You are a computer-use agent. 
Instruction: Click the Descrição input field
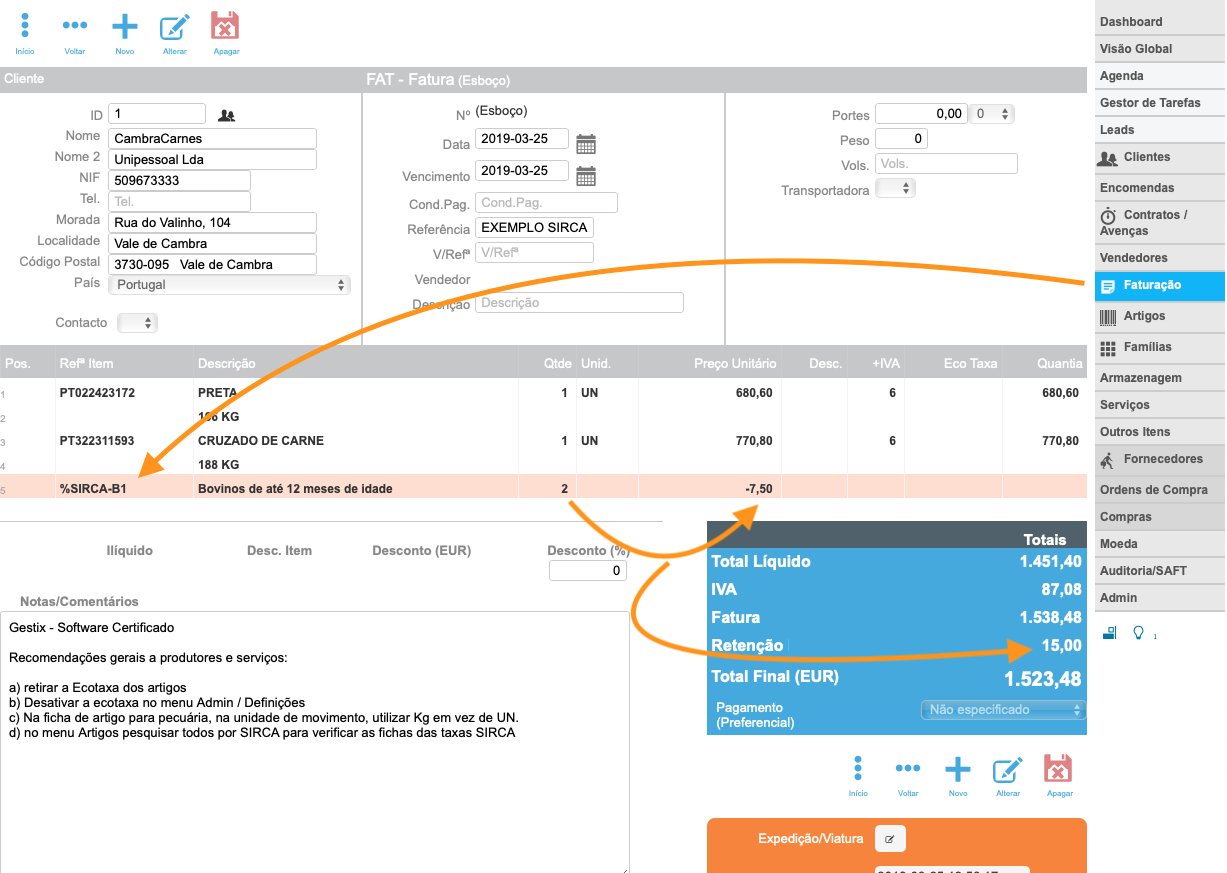(579, 303)
